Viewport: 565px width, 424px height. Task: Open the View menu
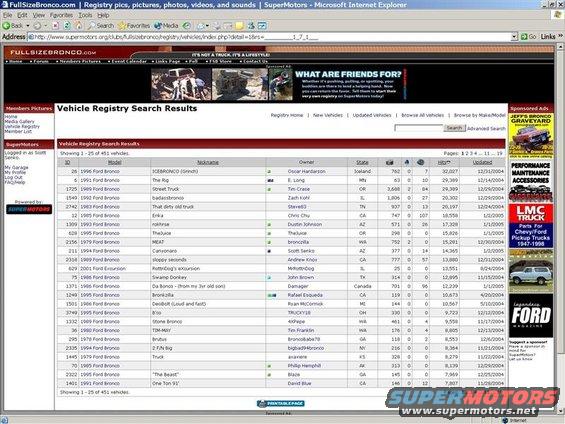coord(39,15)
